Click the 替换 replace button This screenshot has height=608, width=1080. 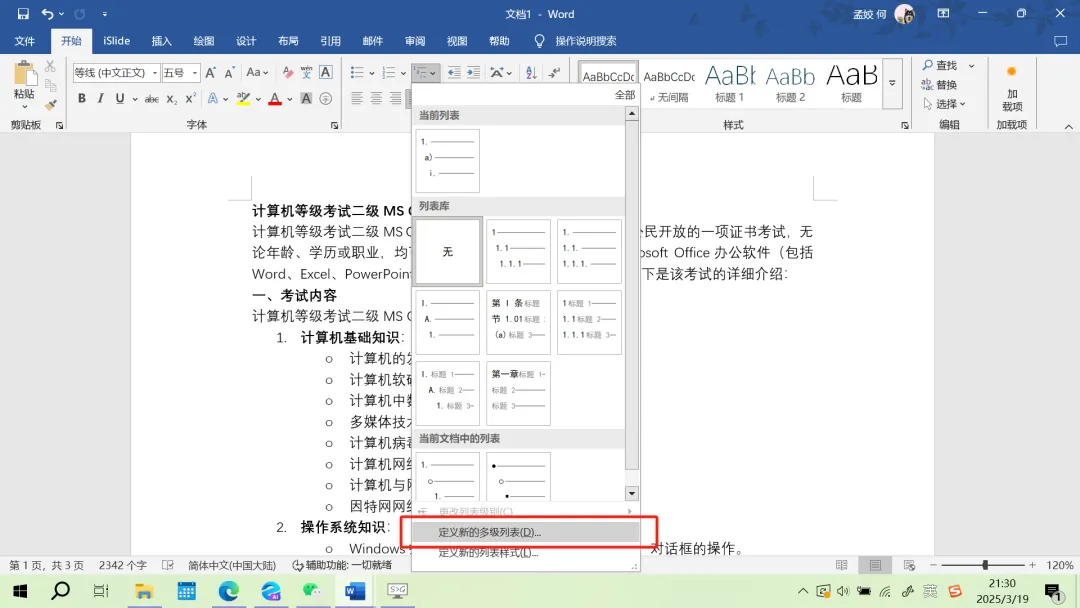point(939,85)
